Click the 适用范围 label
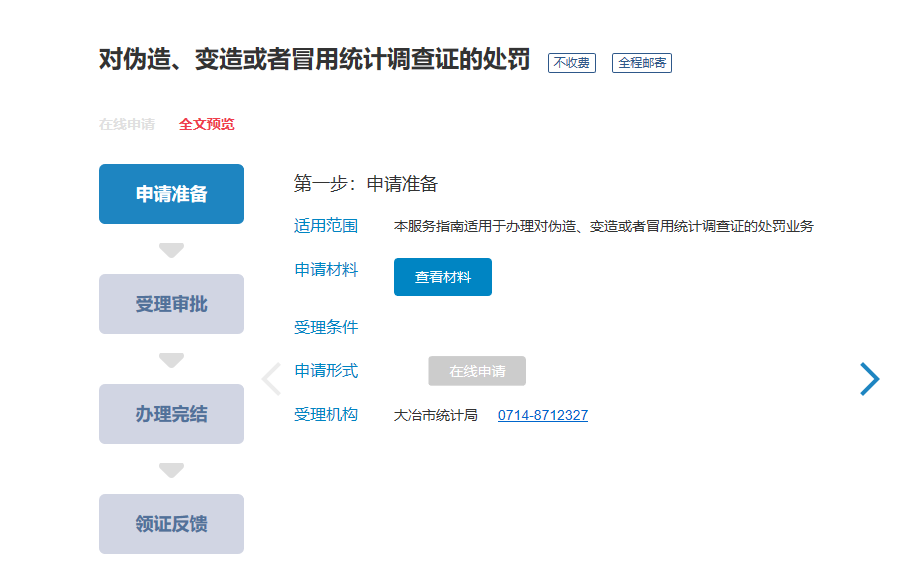This screenshot has width=908, height=582. 326,226
